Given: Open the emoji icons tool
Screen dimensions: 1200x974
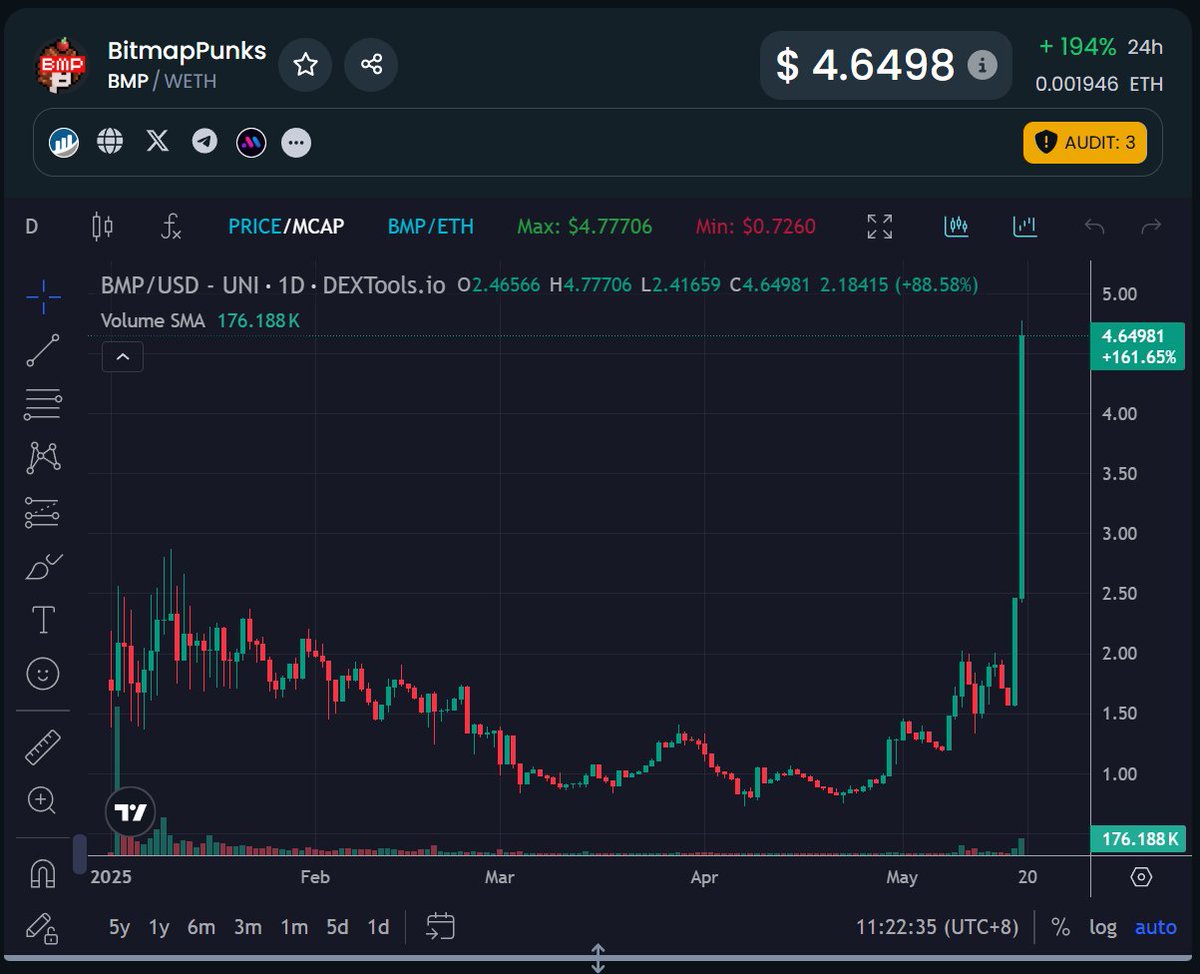Looking at the screenshot, I should click(43, 674).
